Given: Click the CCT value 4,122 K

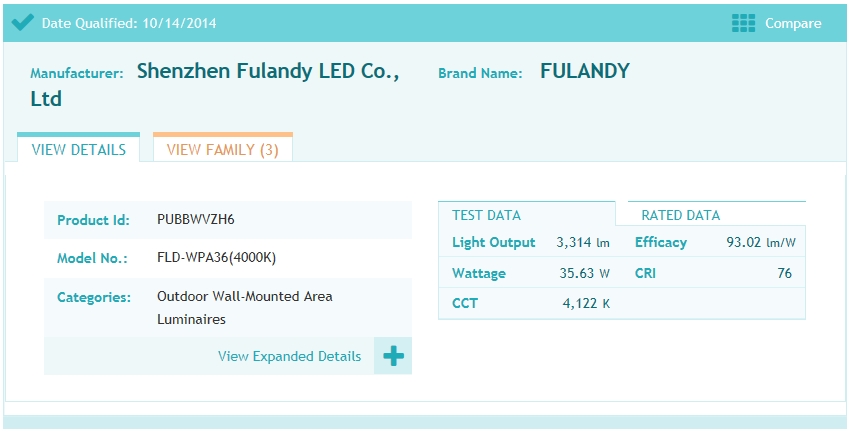Looking at the screenshot, I should click(586, 303).
